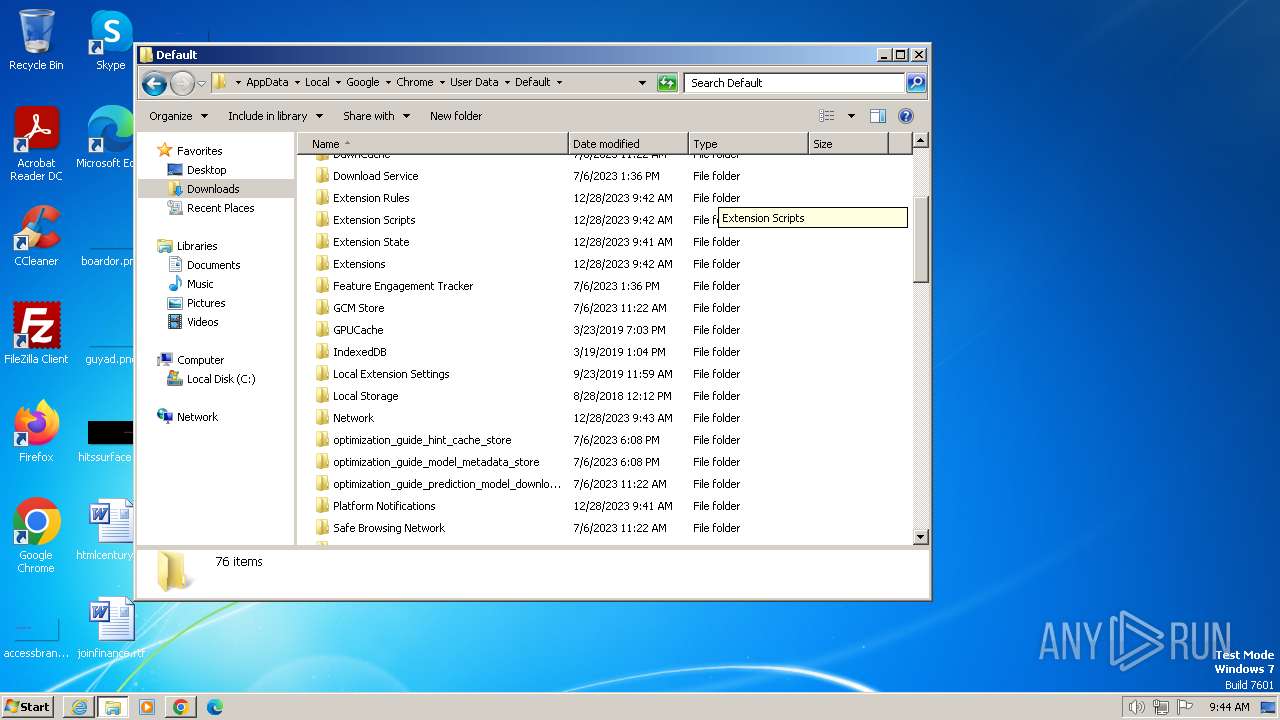Open the Share with dropdown
1280x720 pixels.
point(376,116)
